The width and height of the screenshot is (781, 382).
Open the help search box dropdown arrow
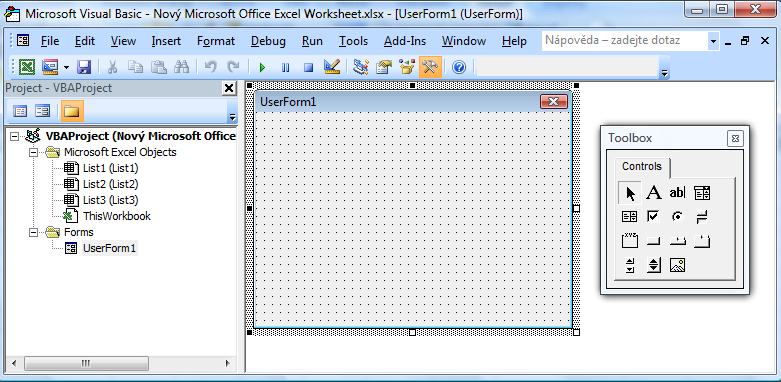pos(713,41)
